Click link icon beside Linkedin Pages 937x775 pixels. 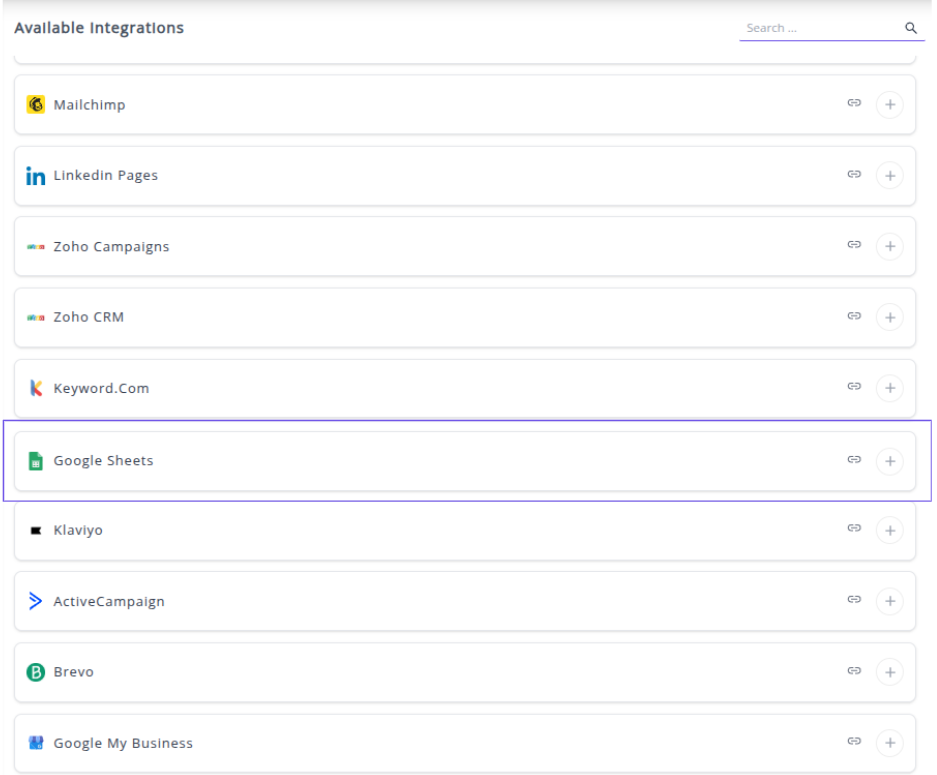pyautogui.click(x=854, y=174)
